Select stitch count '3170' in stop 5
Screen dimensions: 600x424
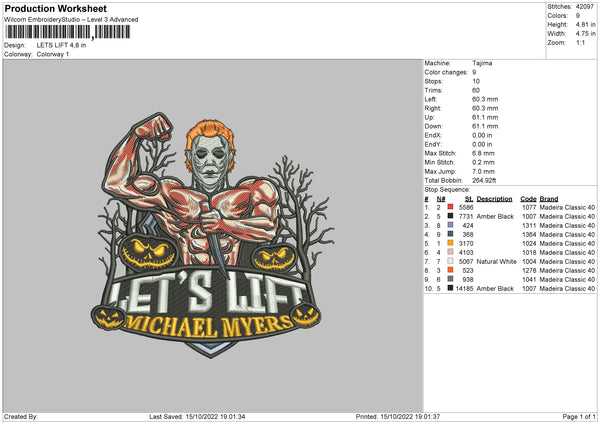466,243
